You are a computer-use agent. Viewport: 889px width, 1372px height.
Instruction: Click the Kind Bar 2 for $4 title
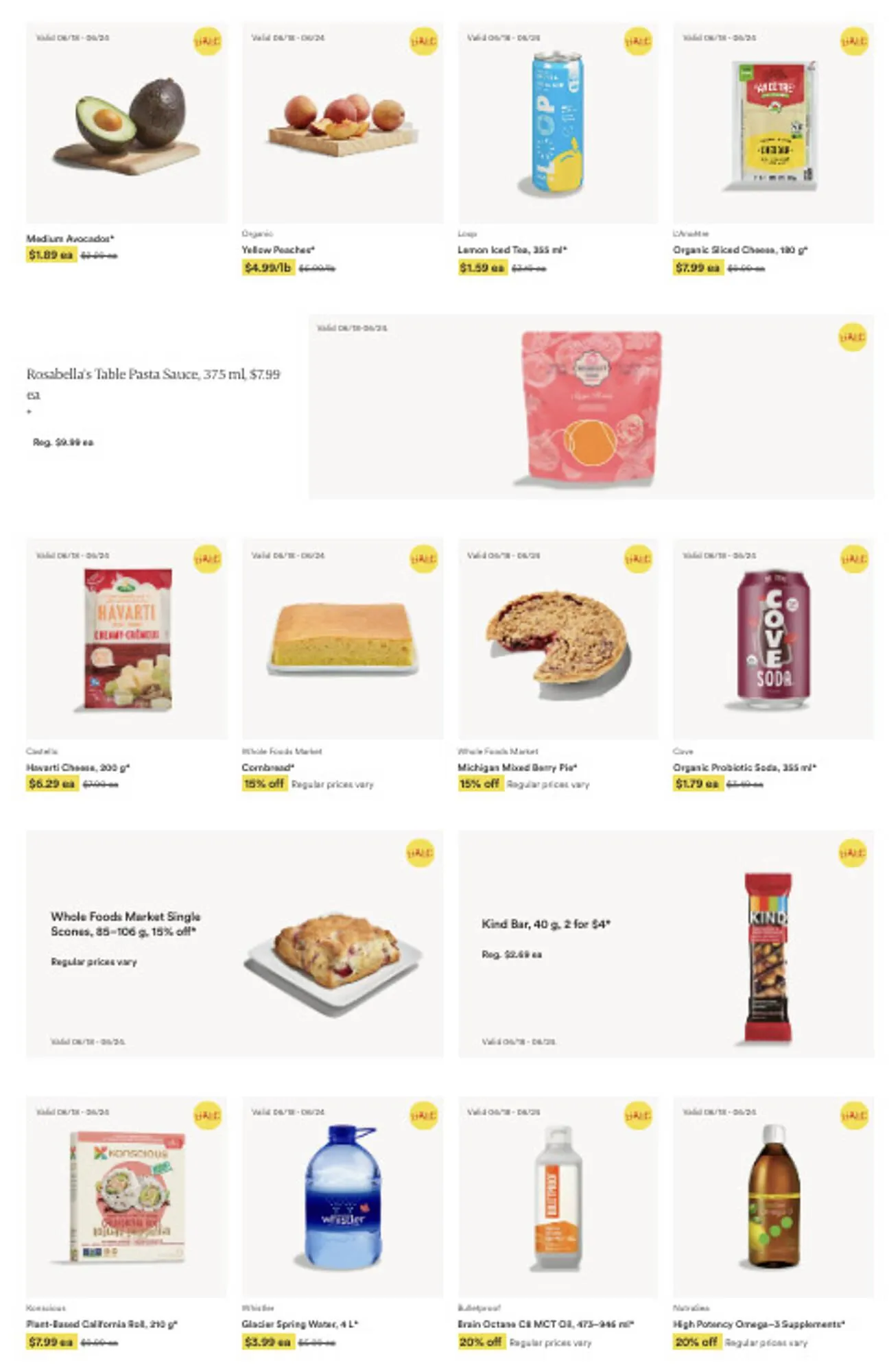545,924
